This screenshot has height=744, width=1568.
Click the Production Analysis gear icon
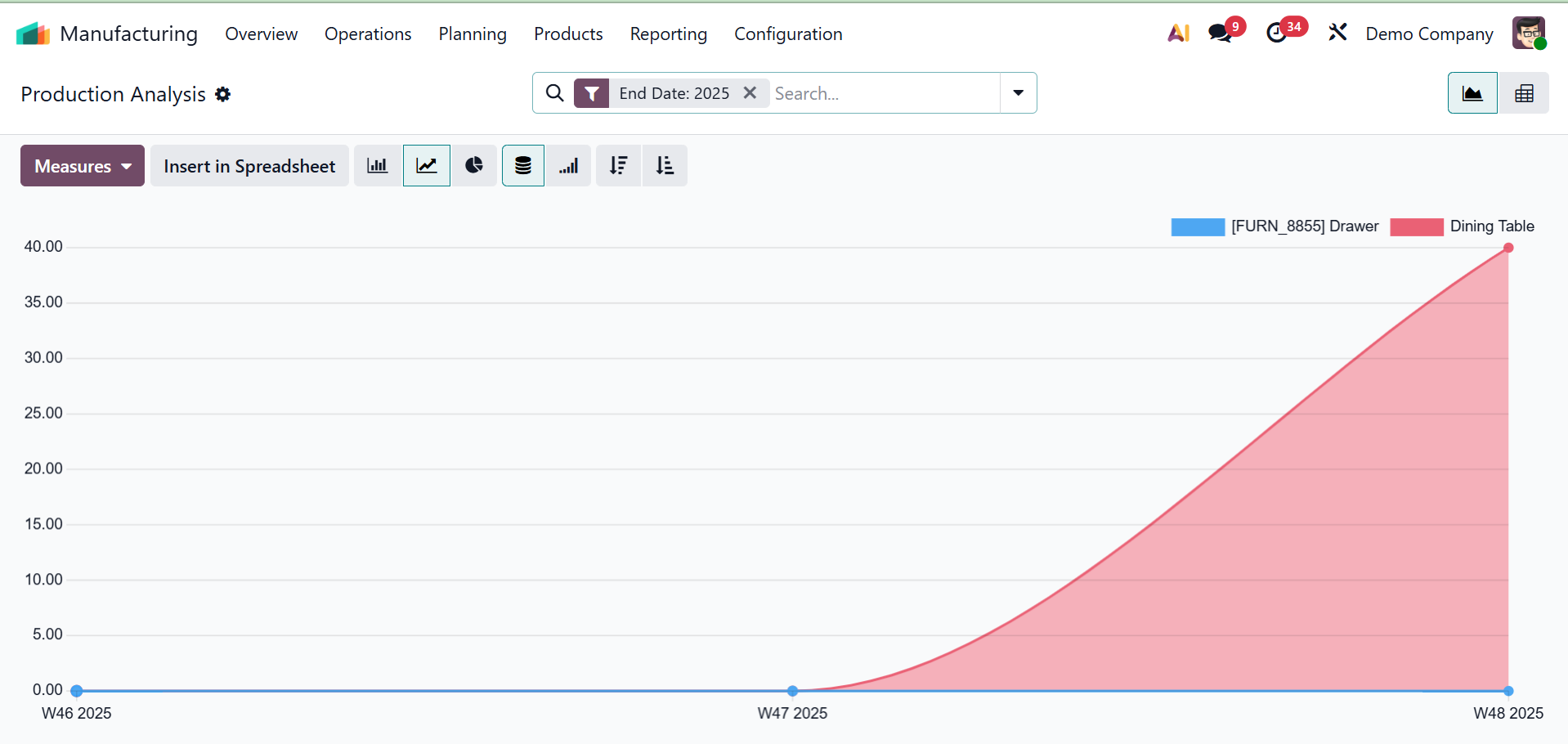click(223, 95)
